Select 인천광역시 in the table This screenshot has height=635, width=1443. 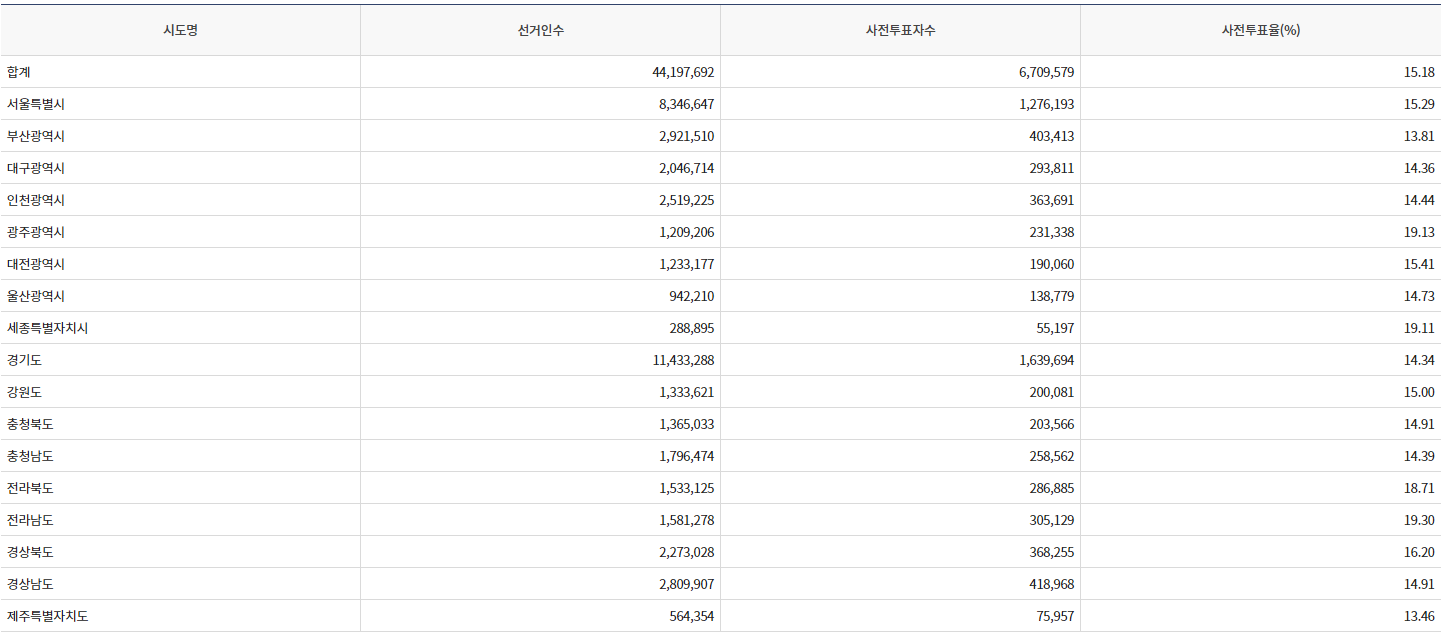(36, 200)
